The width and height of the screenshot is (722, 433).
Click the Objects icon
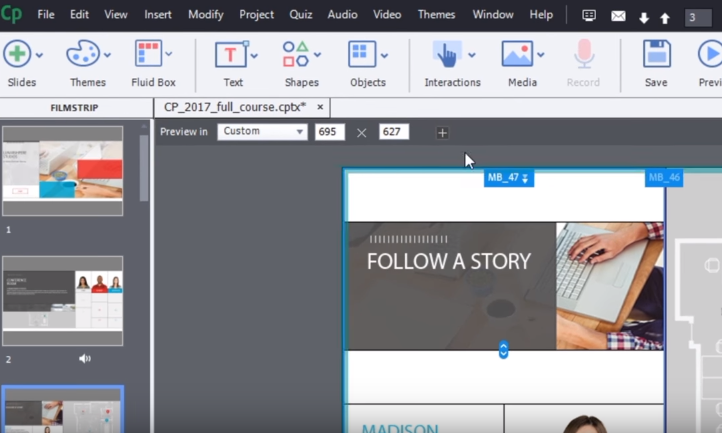pyautogui.click(x=362, y=54)
